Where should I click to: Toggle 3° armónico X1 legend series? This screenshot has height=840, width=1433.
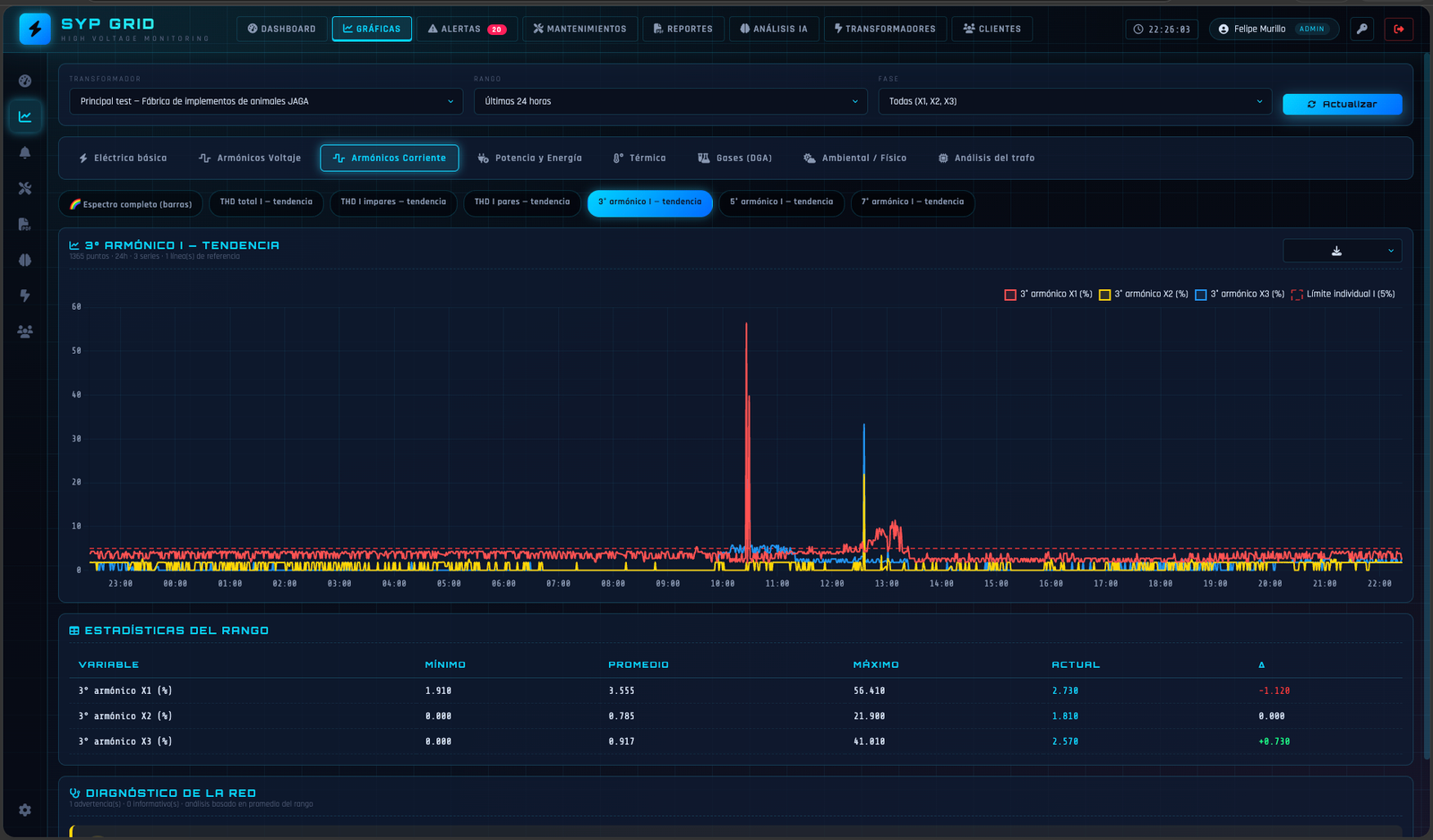coord(1049,294)
